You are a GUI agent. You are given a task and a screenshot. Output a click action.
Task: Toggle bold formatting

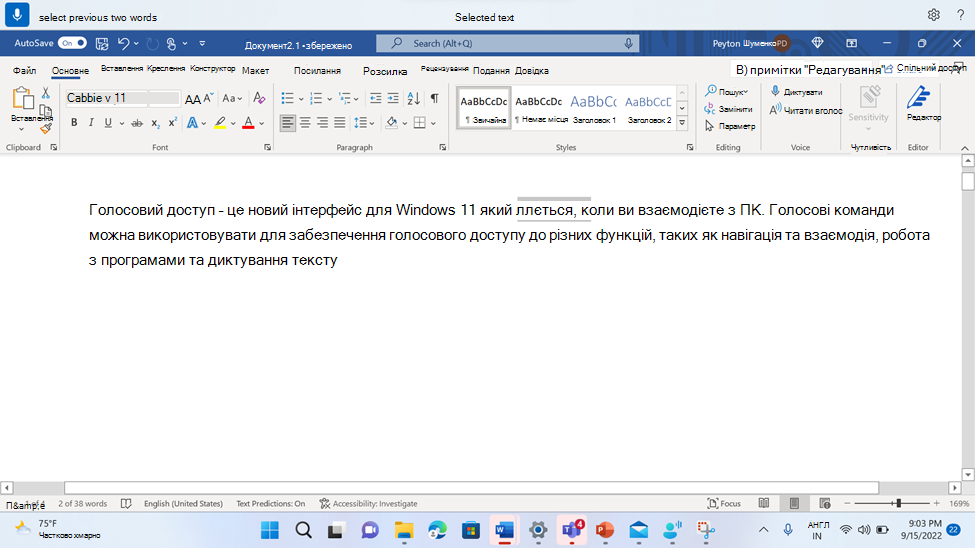point(74,123)
